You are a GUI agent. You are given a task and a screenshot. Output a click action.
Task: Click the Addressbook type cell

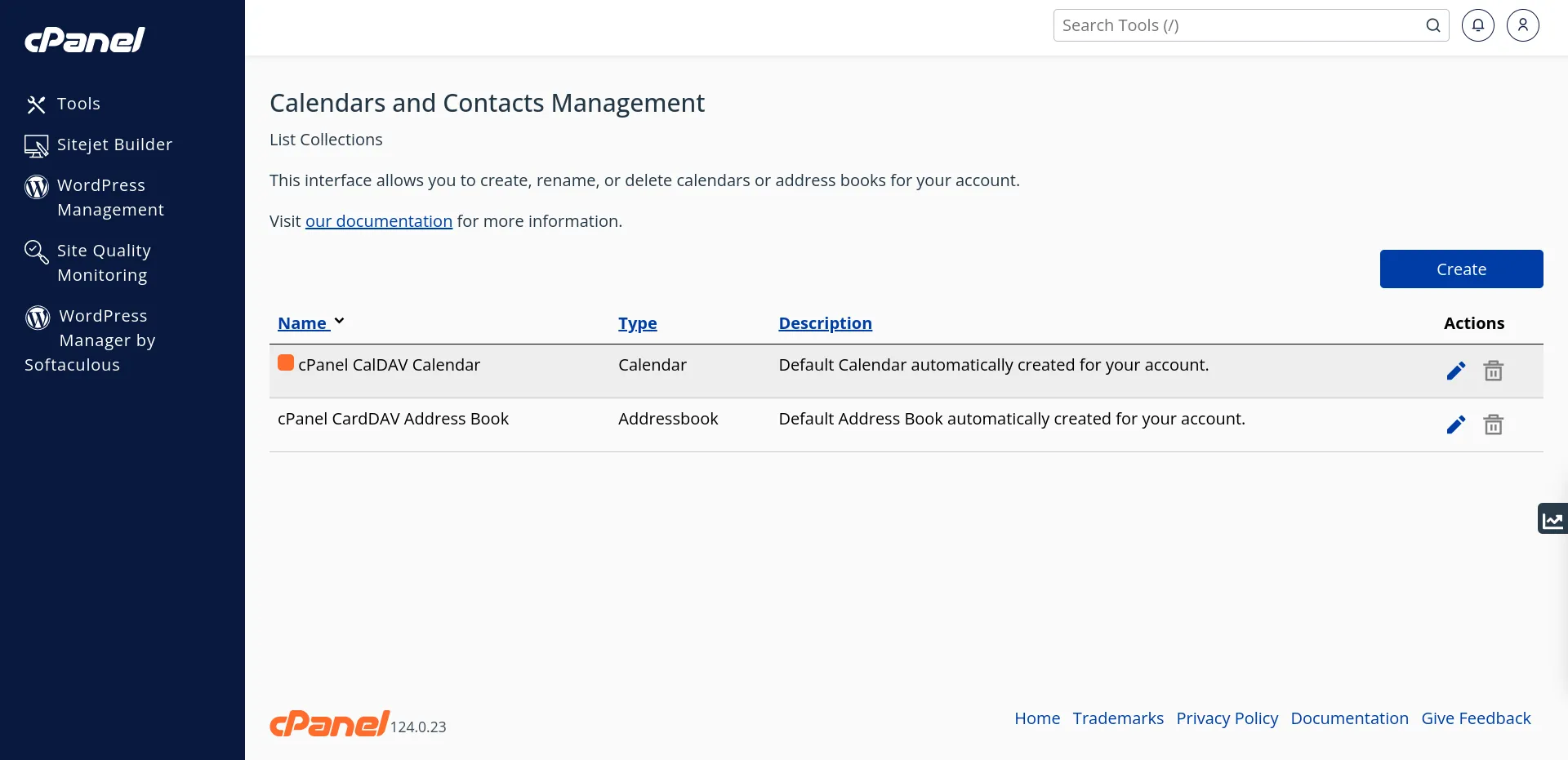[x=668, y=419]
